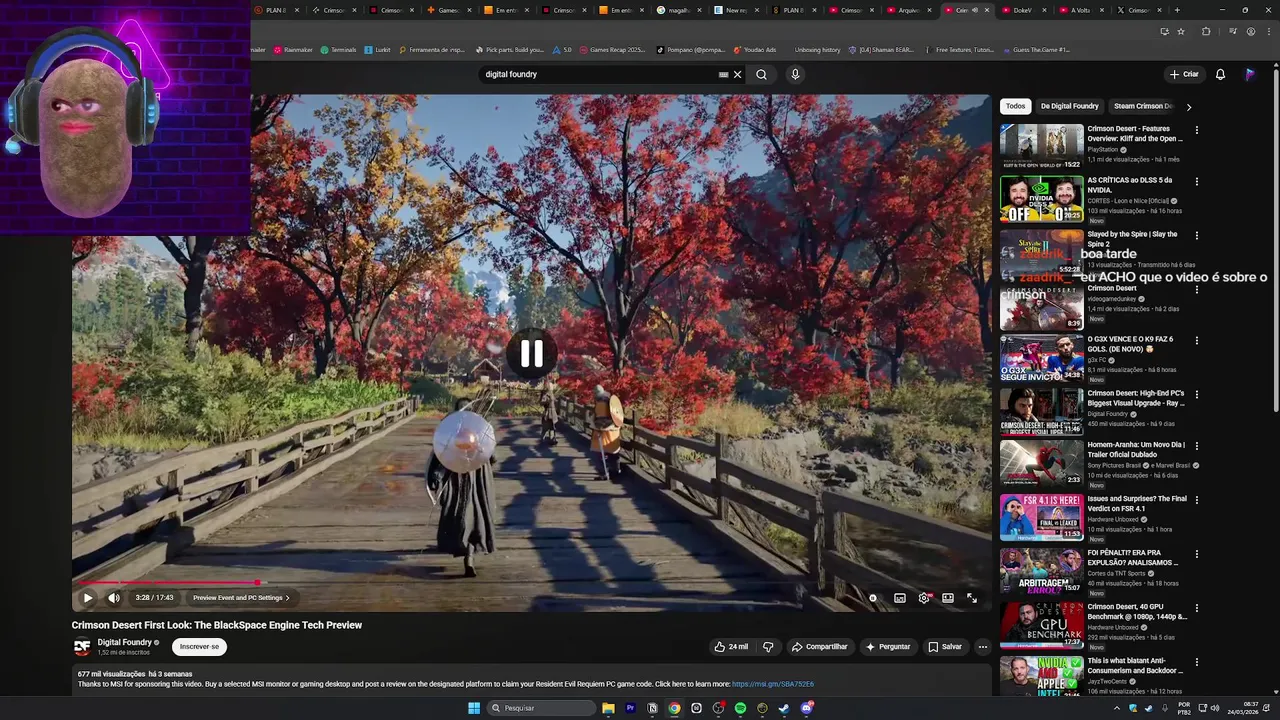Expand the 'Preview Event and PC Settings' chapter

click(241, 598)
